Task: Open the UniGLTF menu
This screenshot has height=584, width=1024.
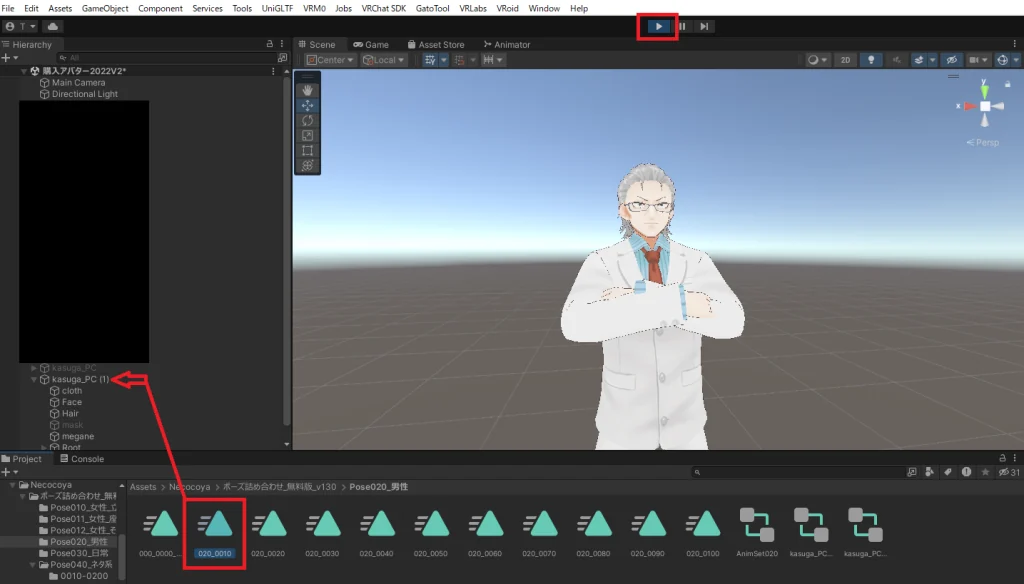Action: coord(277,8)
